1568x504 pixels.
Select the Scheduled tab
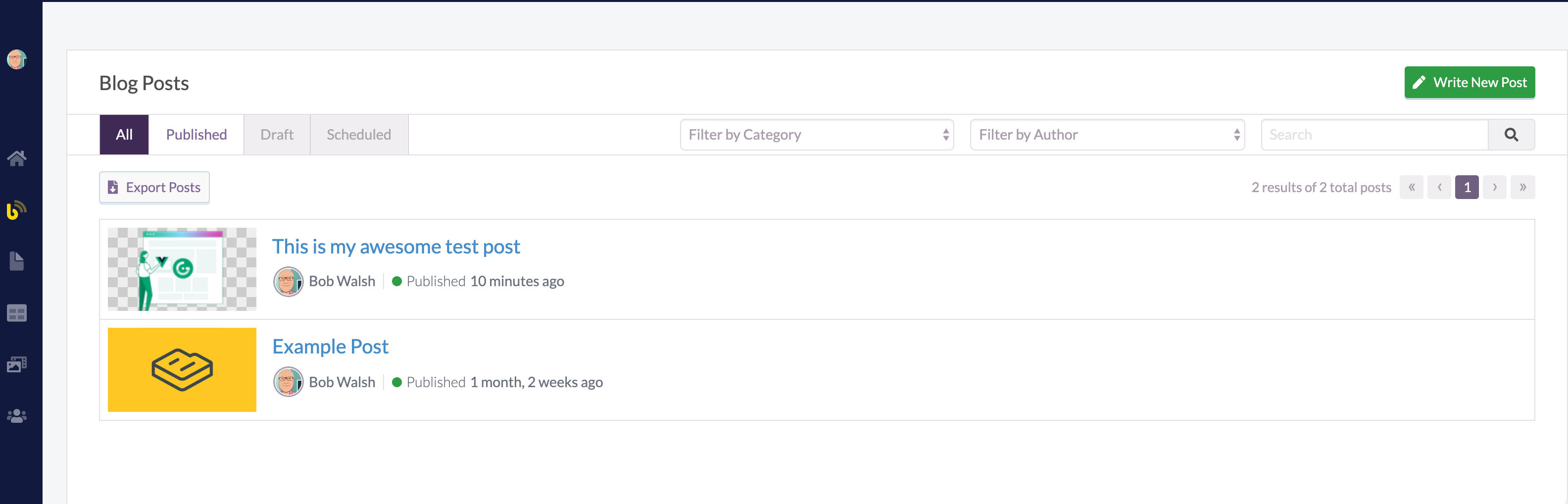click(358, 135)
